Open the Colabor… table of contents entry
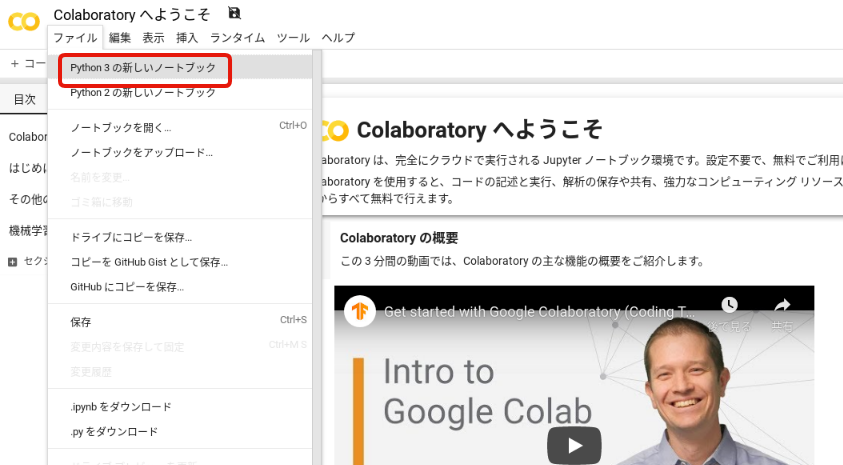The width and height of the screenshot is (843, 465). [x=27, y=137]
